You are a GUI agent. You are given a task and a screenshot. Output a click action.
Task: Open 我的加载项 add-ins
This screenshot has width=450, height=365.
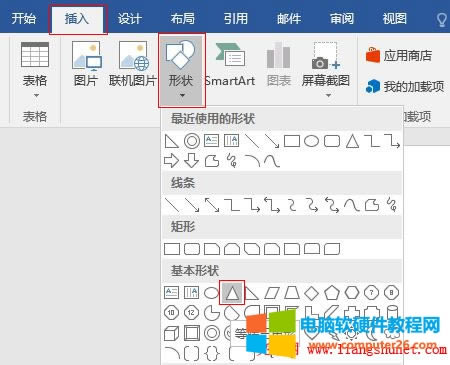click(405, 86)
